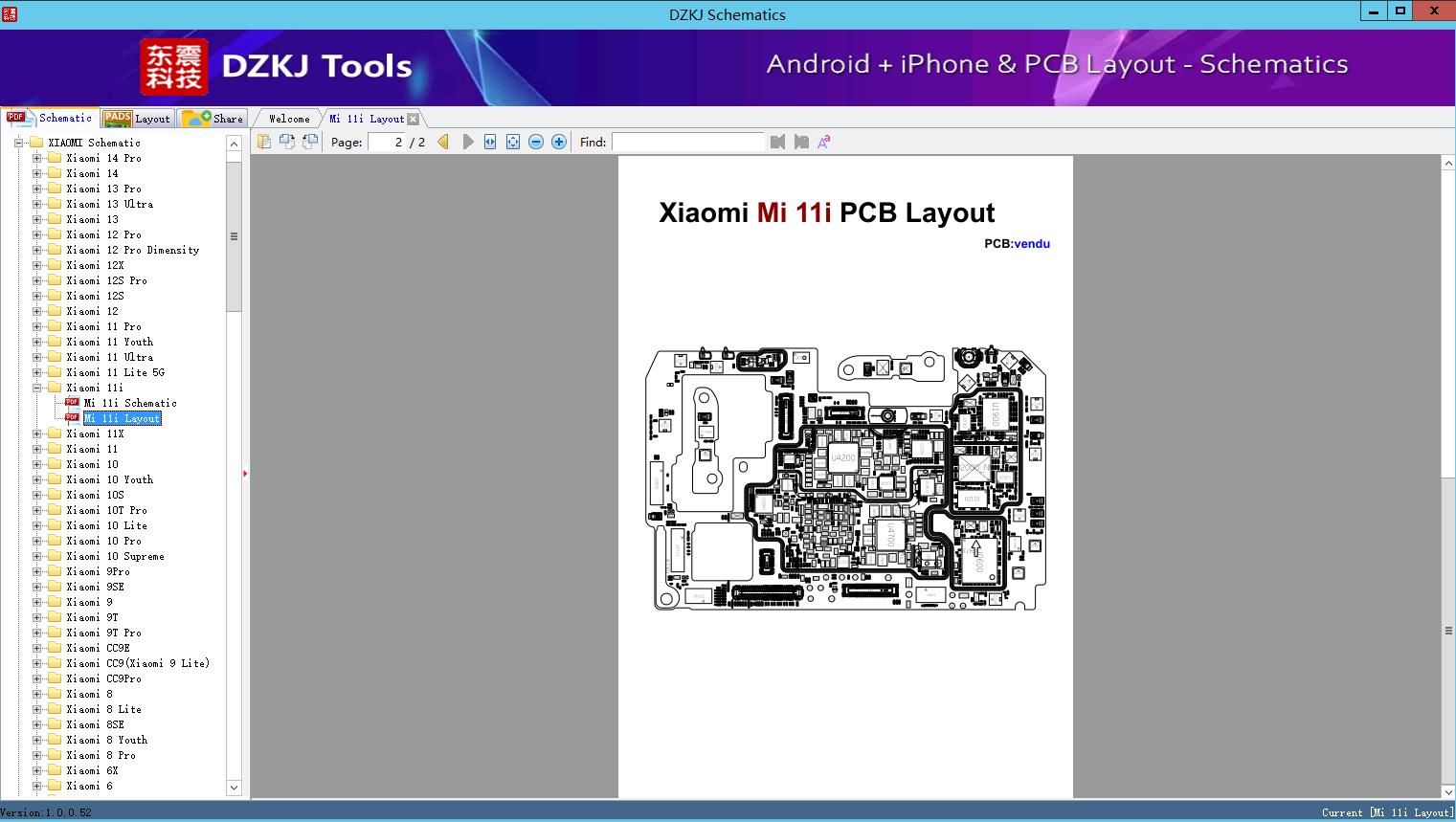Expand the Xiaomi 12S Pro folder
The height and width of the screenshot is (822, 1456).
(36, 280)
